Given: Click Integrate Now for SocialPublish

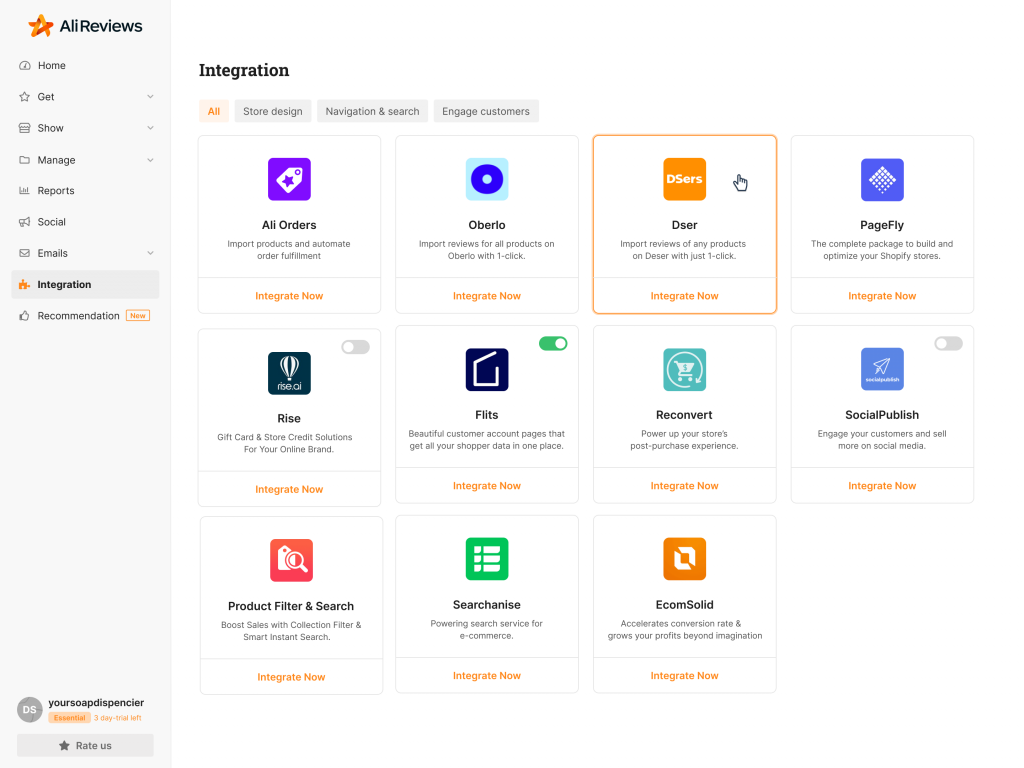Looking at the screenshot, I should click(x=882, y=486).
